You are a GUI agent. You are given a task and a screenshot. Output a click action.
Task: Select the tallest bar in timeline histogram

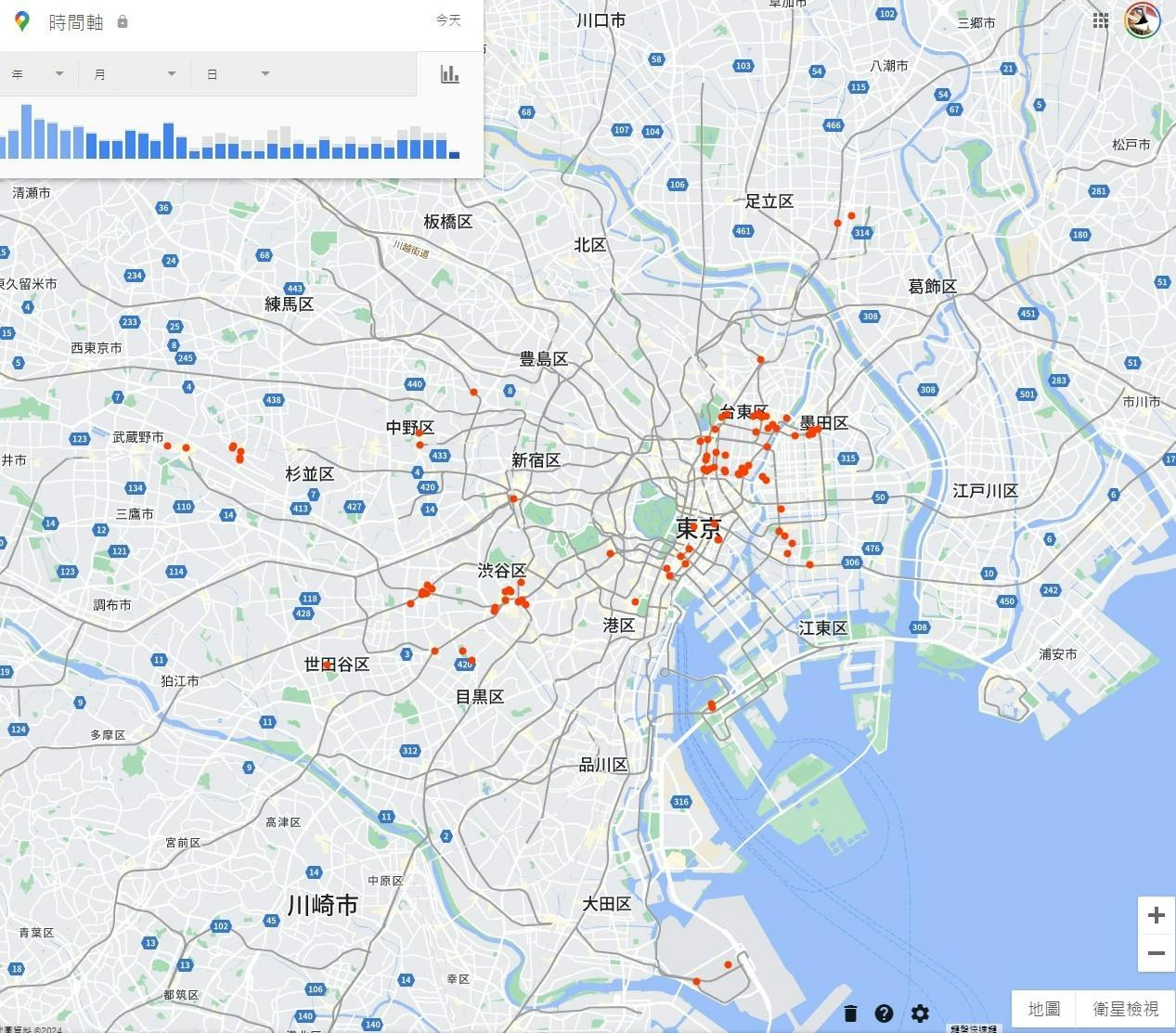(26, 131)
